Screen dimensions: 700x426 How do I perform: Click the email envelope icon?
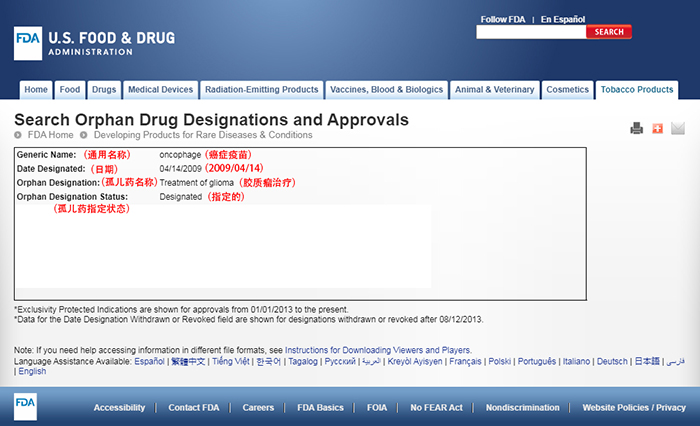pyautogui.click(x=678, y=128)
